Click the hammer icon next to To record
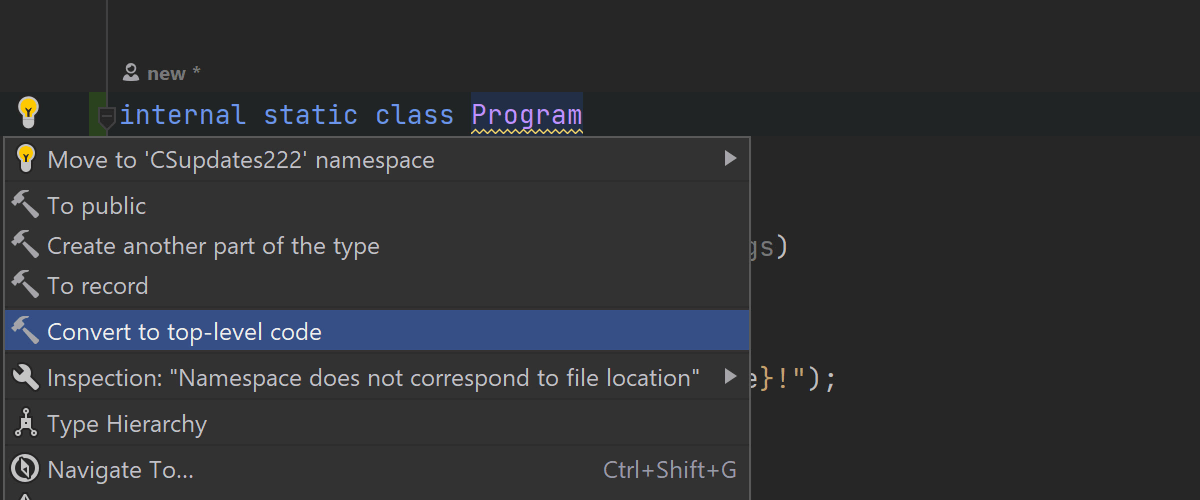The width and height of the screenshot is (1200, 500). coord(25,285)
